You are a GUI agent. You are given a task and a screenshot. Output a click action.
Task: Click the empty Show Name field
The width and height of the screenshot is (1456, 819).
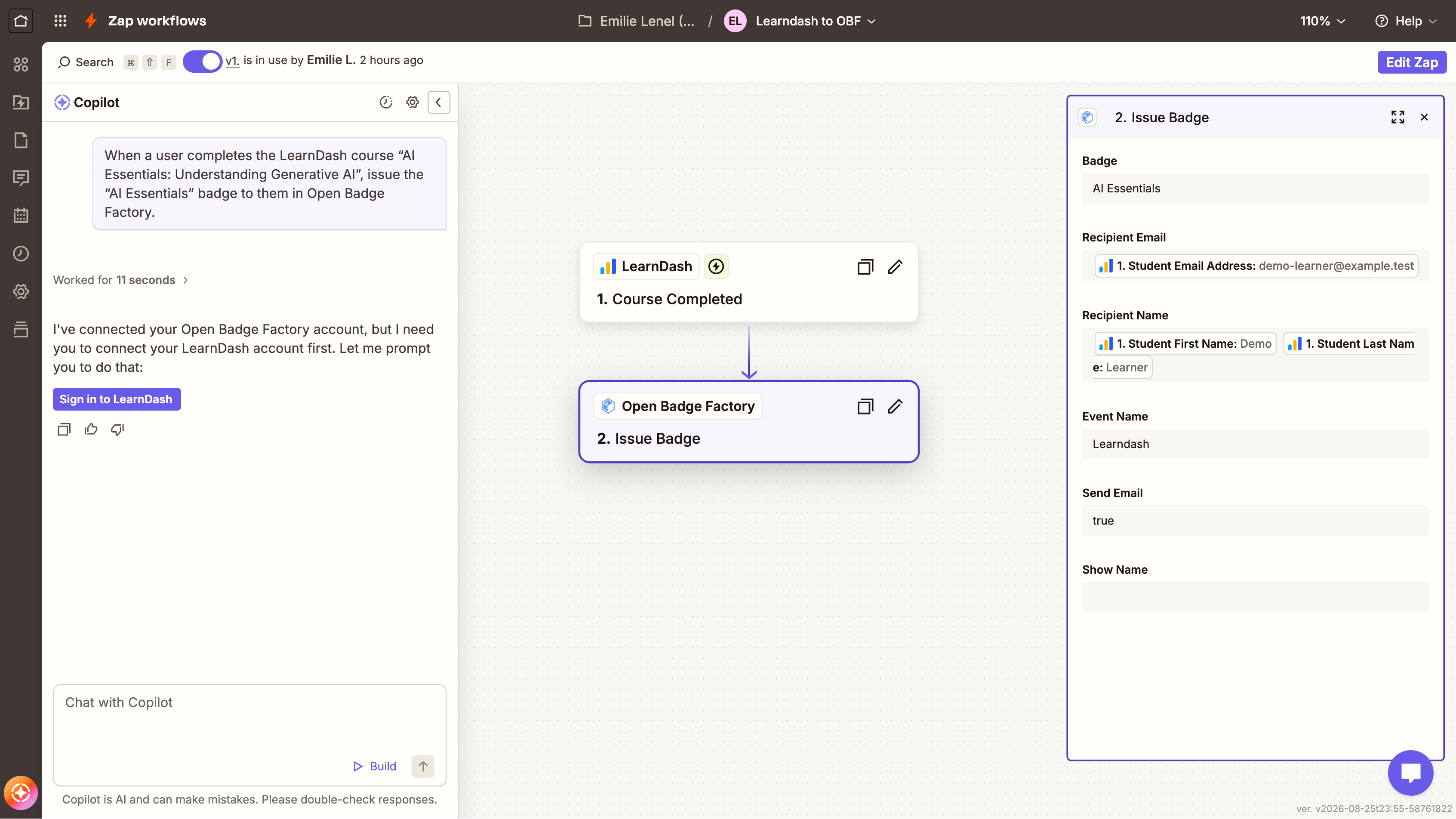(x=1256, y=597)
